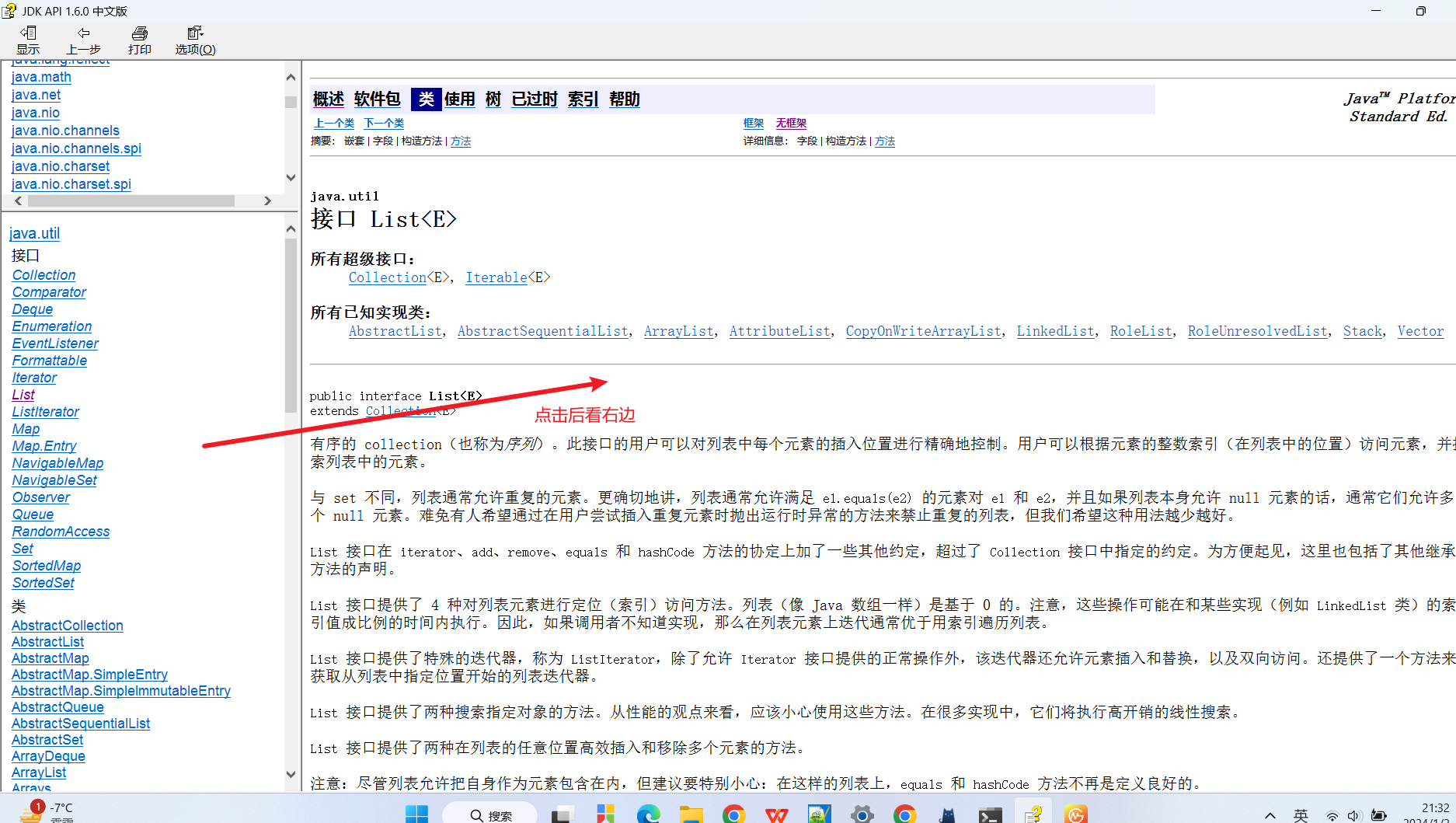1456x823 pixels.
Task: Show hidden system tray icons chevron
Action: pyautogui.click(x=1270, y=815)
